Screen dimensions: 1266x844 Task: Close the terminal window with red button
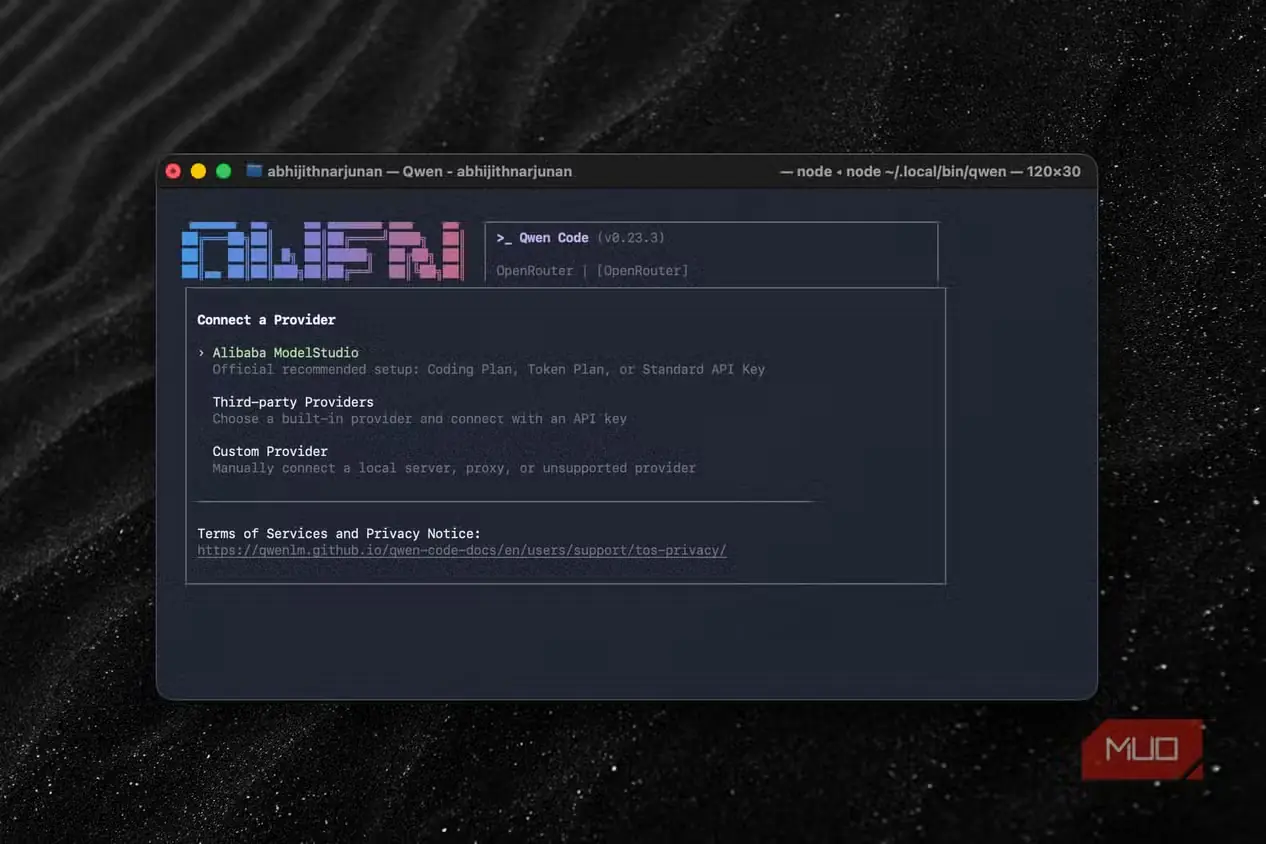click(x=173, y=171)
